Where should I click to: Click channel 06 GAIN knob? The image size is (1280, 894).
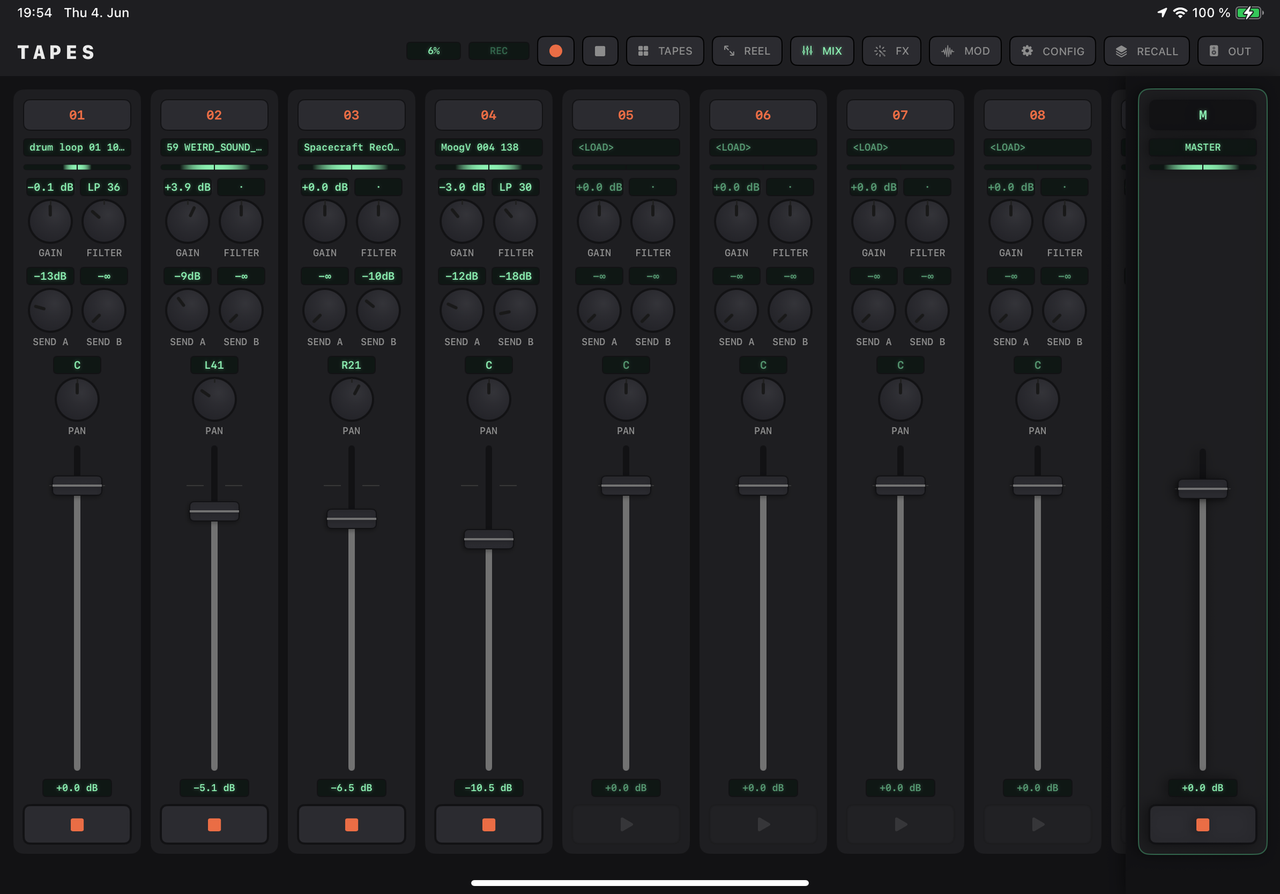pos(736,221)
